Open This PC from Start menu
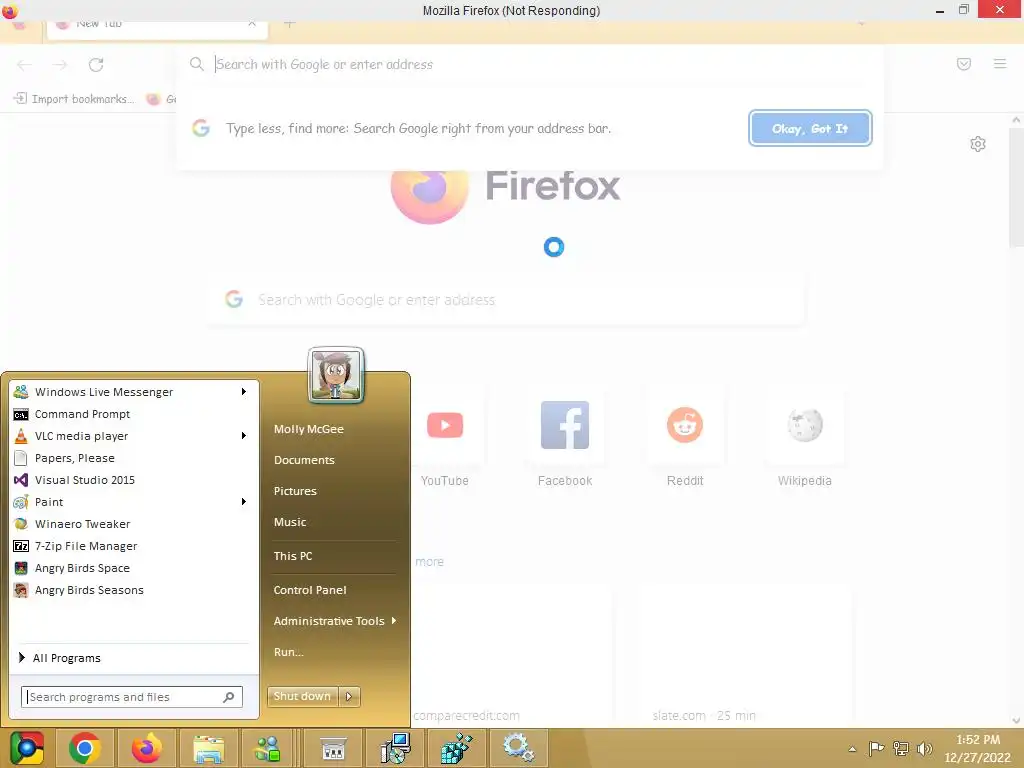Screen dimensions: 1024x768 pos(293,556)
